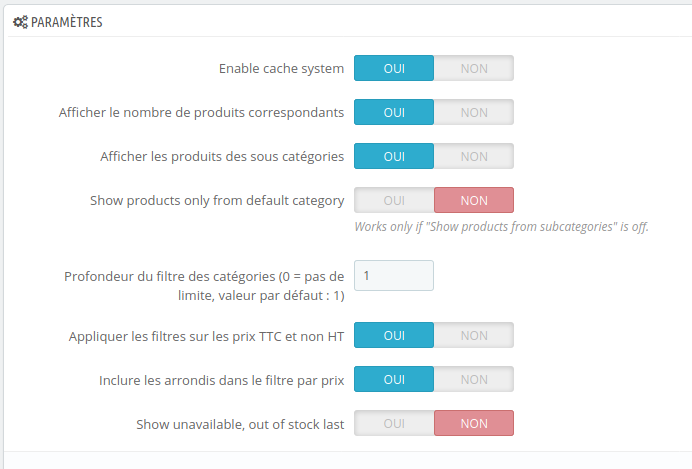Turn on arrondis dans le filtre par prix
Screen dimensions: 692x469
pos(394,380)
